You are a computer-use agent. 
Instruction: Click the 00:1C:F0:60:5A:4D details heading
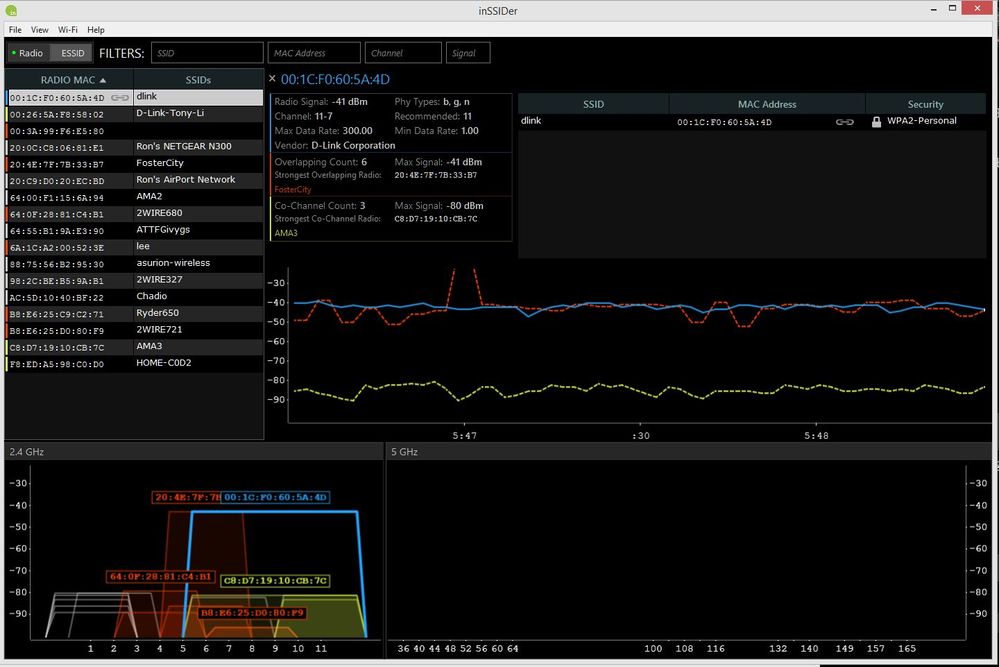[x=335, y=80]
